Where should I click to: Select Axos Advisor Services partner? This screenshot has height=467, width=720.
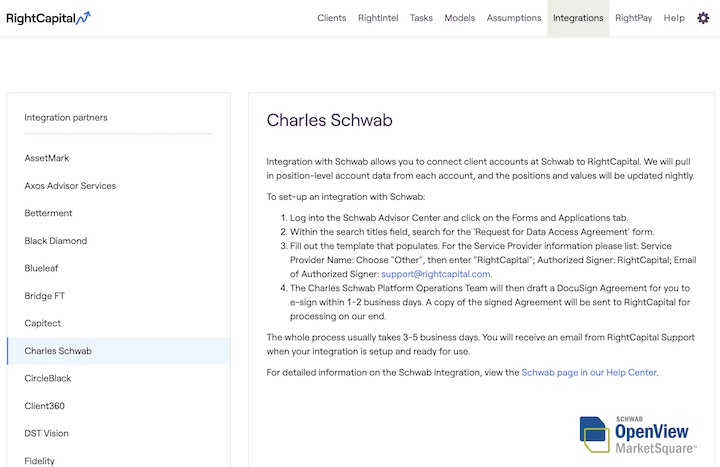click(x=119, y=186)
